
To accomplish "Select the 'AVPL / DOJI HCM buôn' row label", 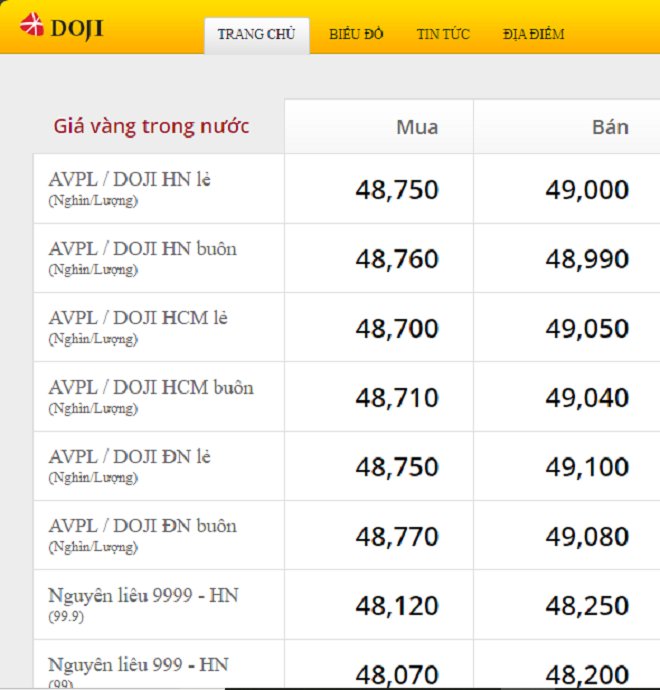I will click(151, 388).
